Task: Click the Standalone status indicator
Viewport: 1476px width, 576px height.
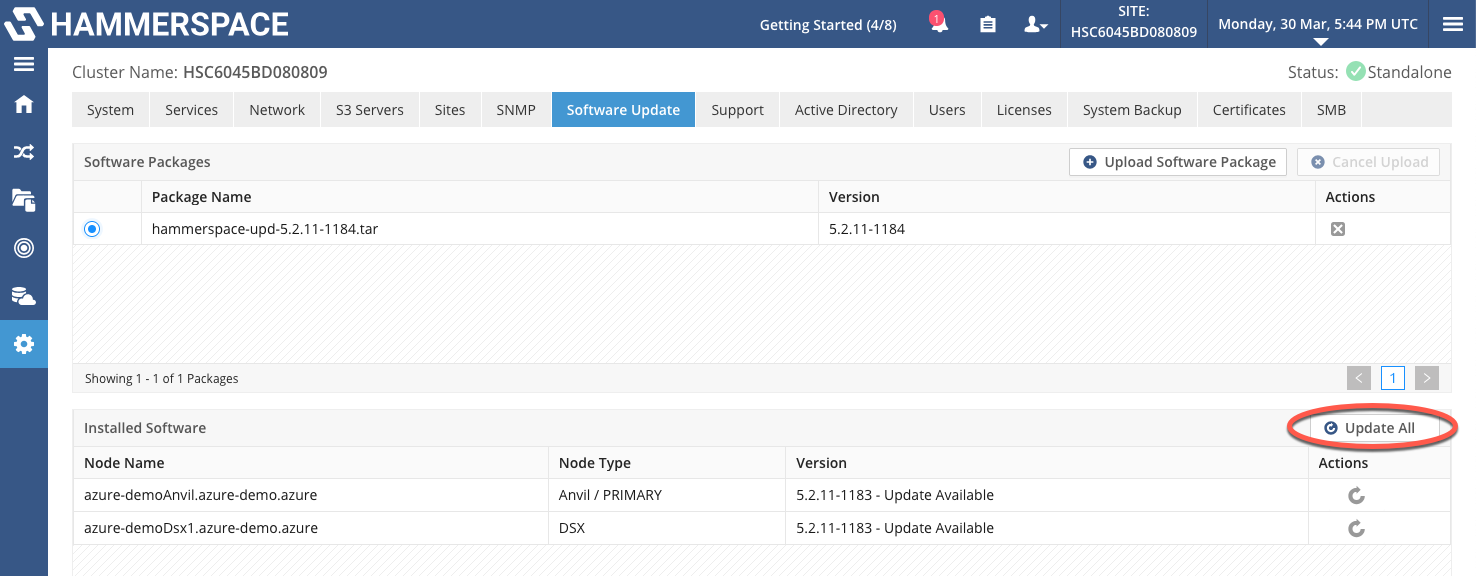Action: click(x=1399, y=72)
